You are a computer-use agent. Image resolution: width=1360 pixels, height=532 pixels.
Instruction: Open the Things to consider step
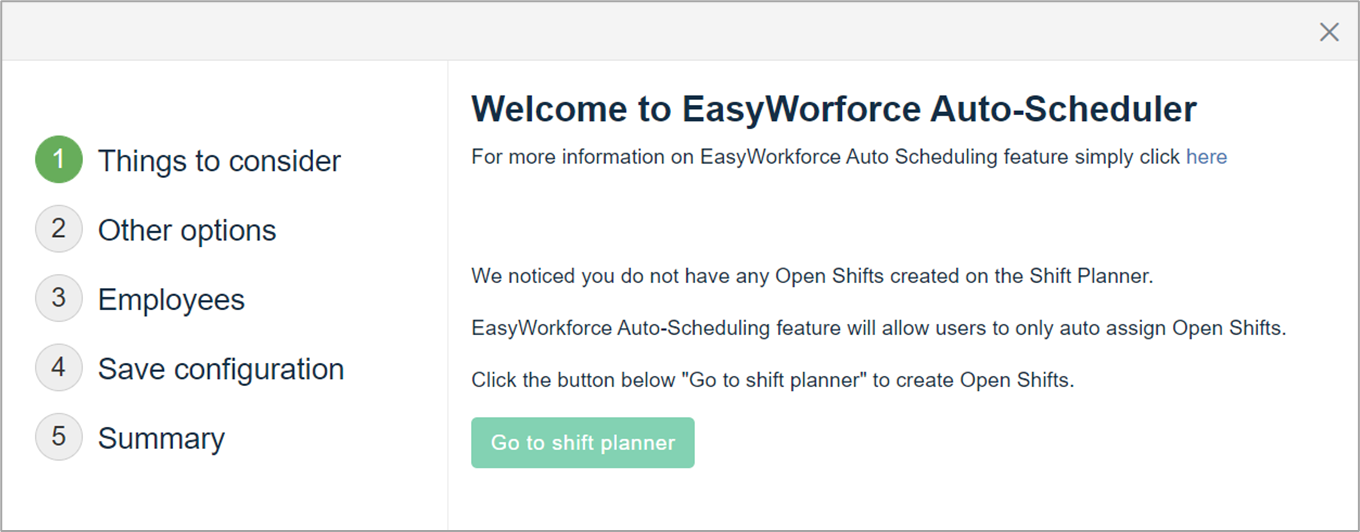pos(219,161)
